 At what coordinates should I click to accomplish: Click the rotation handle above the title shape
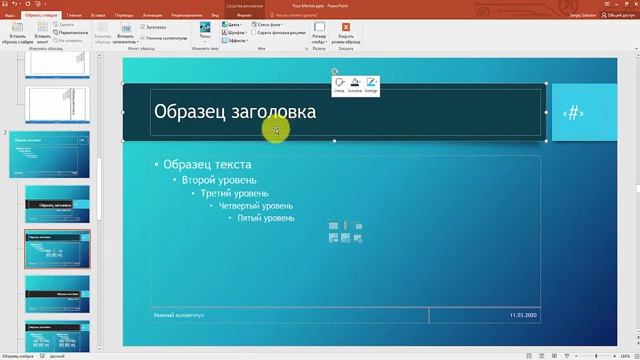[334, 71]
